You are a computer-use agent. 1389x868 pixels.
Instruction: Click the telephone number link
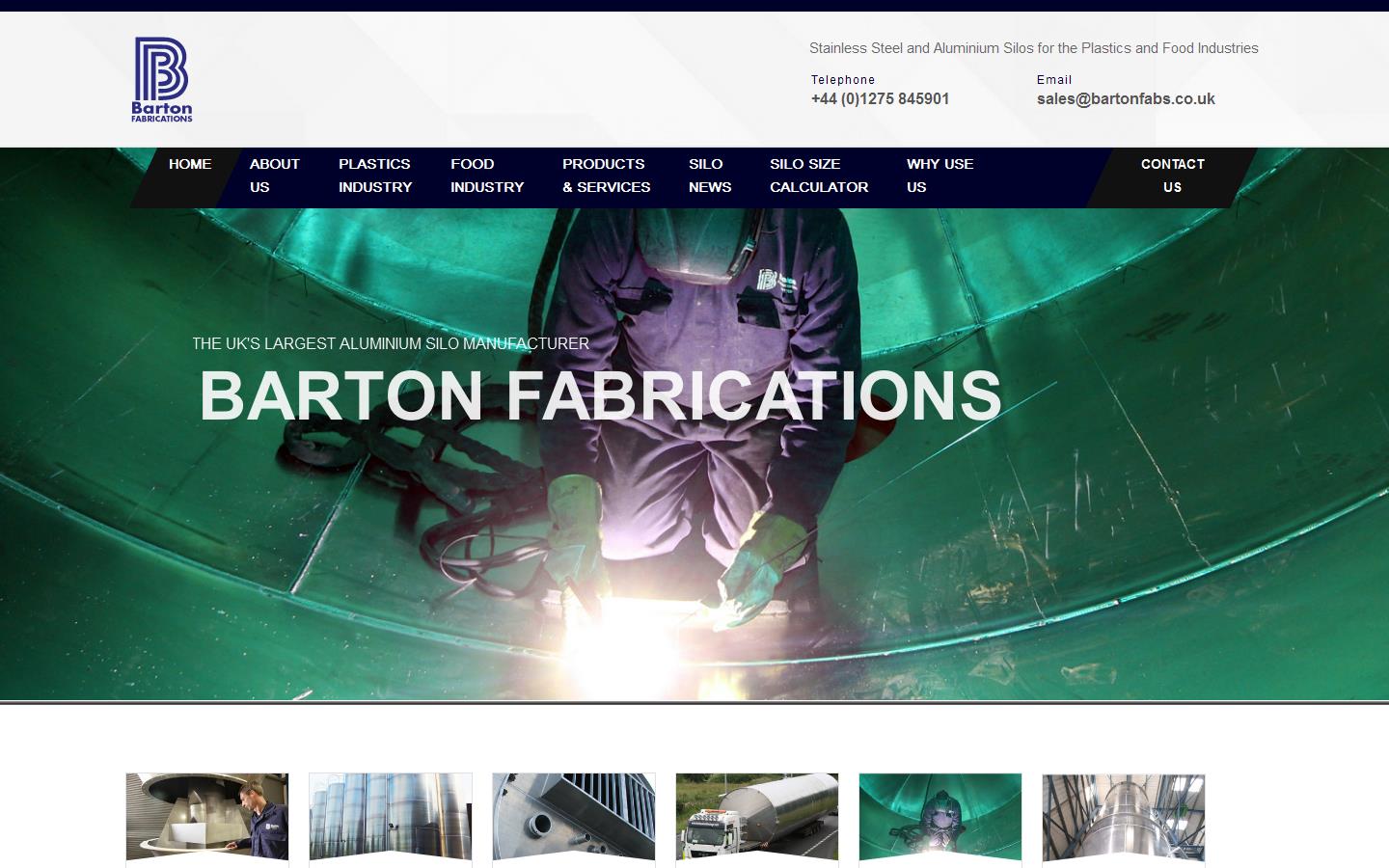[x=880, y=98]
